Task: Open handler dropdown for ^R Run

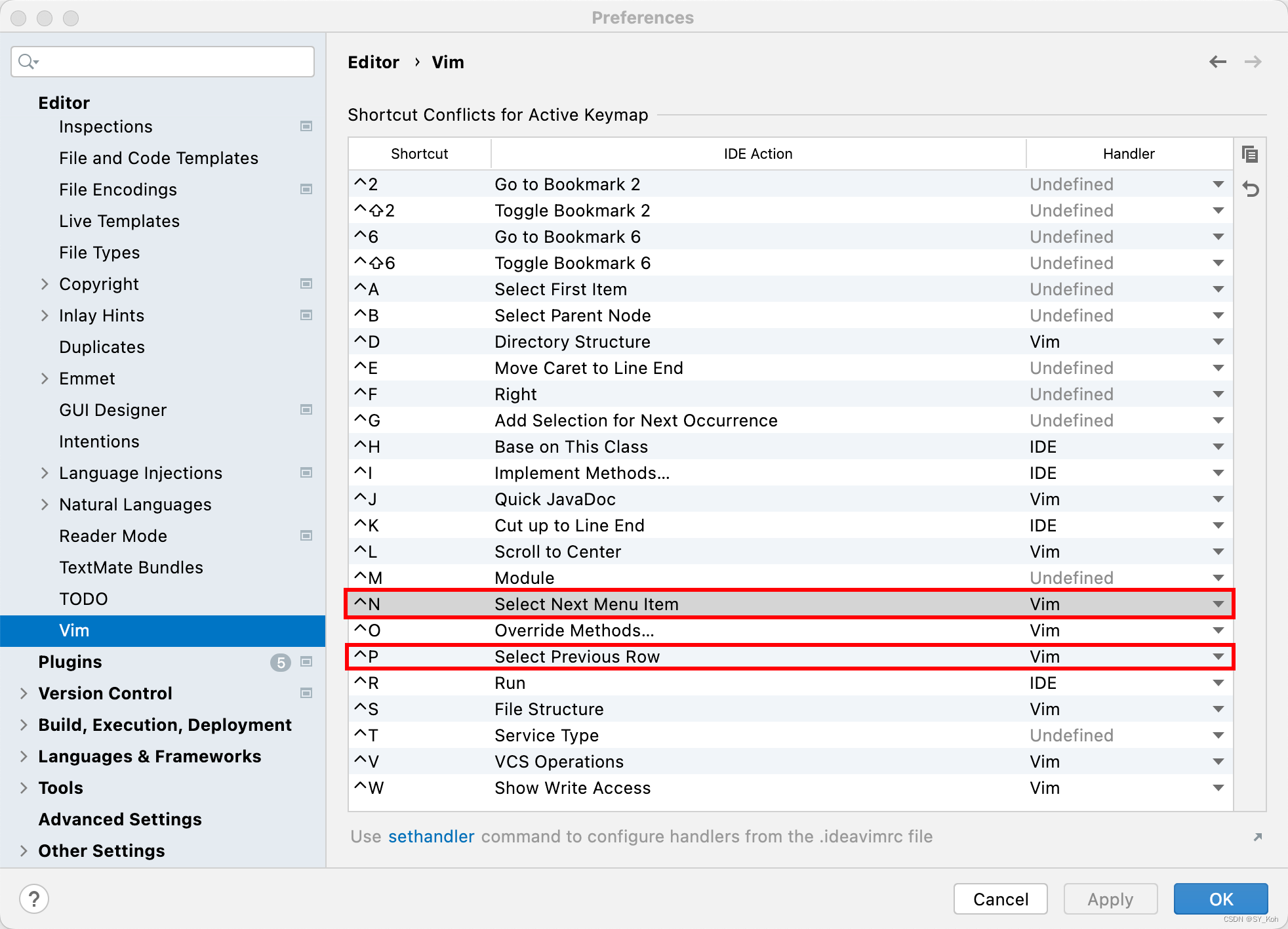Action: click(1218, 683)
